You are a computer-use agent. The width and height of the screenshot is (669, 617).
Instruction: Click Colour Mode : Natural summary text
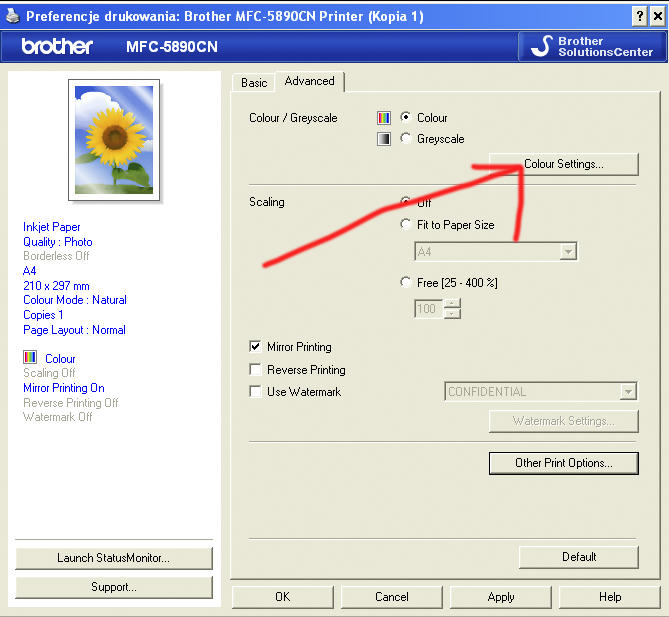click(75, 300)
